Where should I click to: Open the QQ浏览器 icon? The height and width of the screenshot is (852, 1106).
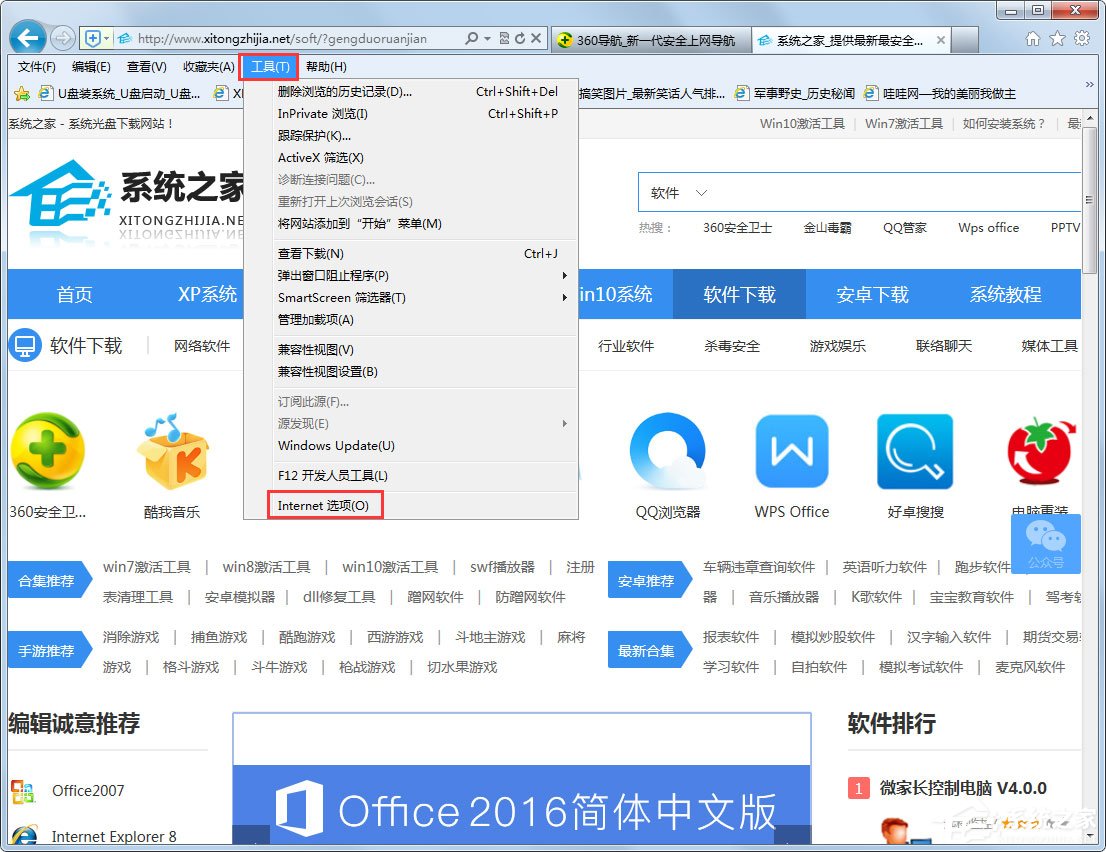click(668, 450)
